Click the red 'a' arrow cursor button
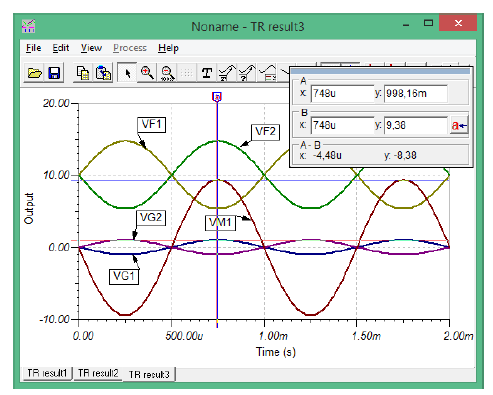This screenshot has height=395, width=493. point(459,125)
